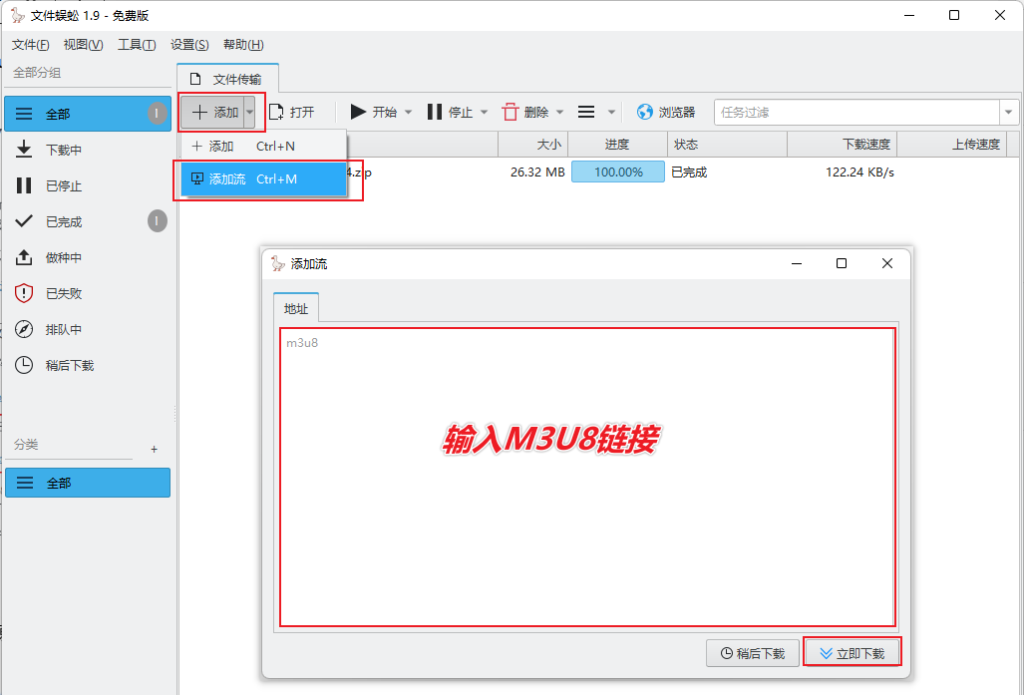
Task: Expand the 添加 button dropdown arrow
Action: (250, 112)
